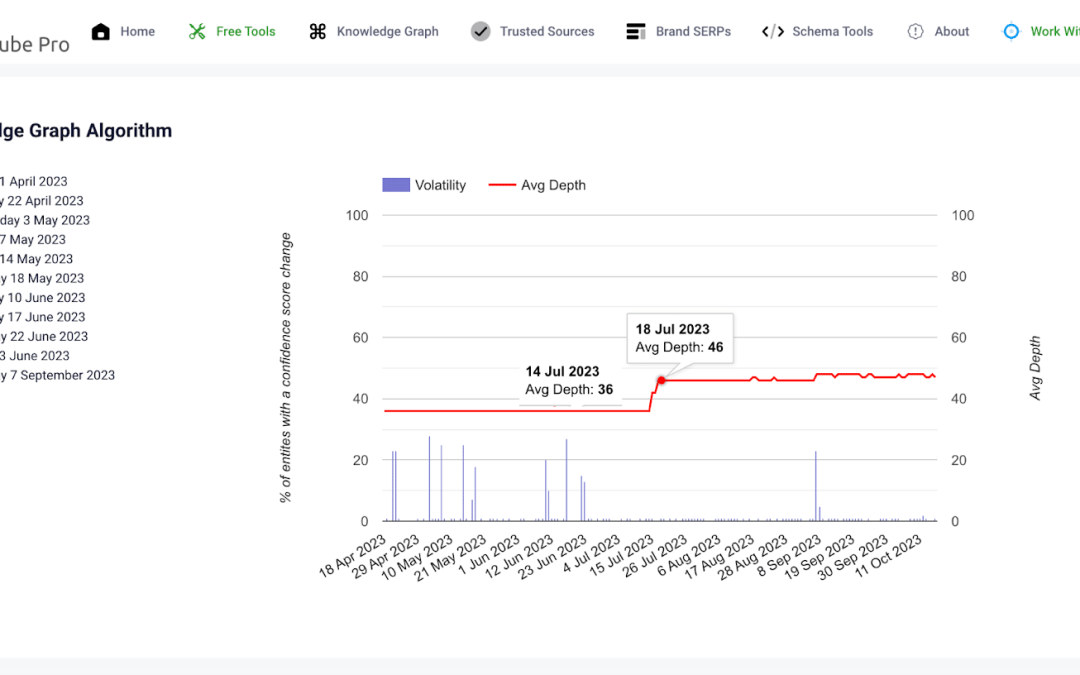Hide the Volatility series via its legend entry
Image resolution: width=1080 pixels, height=675 pixels.
tap(424, 184)
